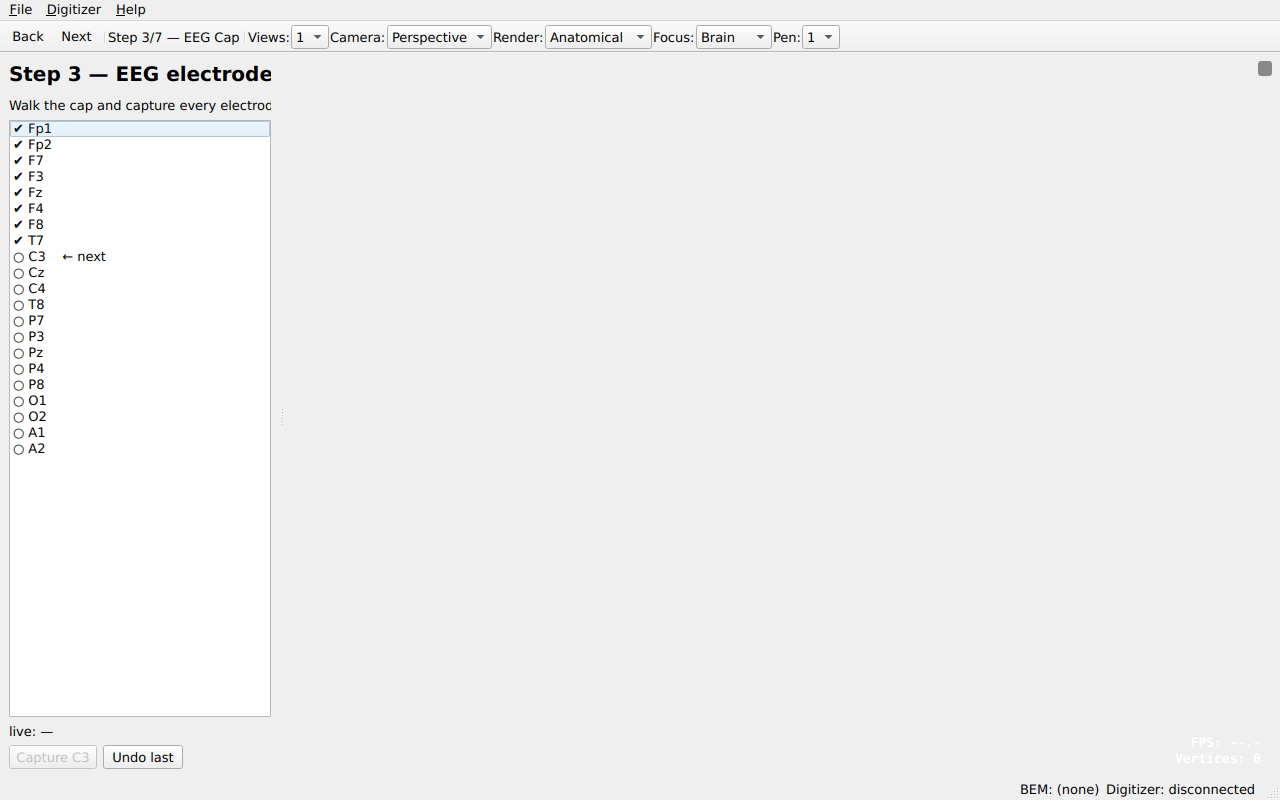Open the Views count dropdown
Image resolution: width=1280 pixels, height=800 pixels.
tap(310, 37)
